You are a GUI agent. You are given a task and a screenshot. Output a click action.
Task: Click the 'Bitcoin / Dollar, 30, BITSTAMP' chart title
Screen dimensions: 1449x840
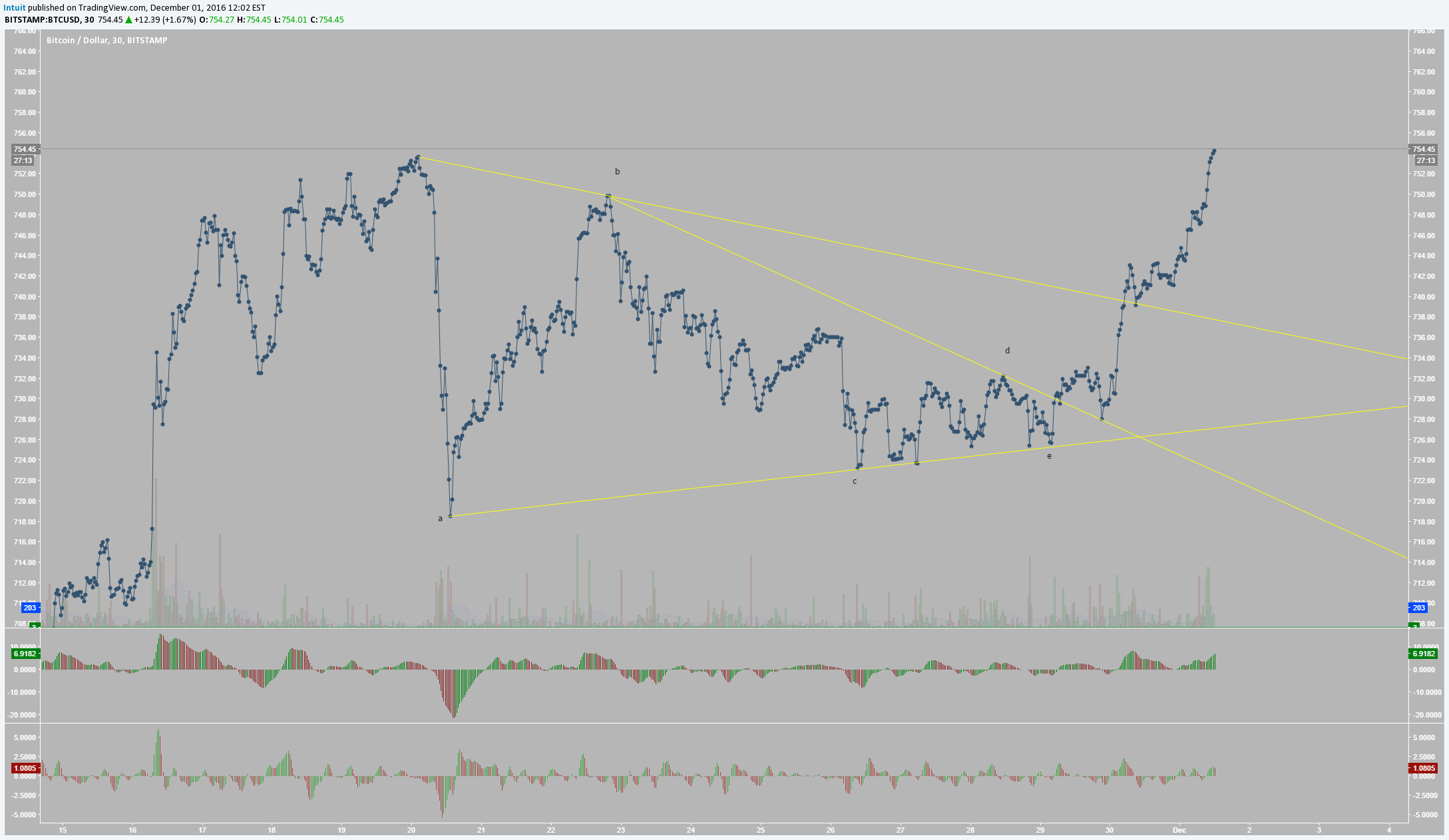click(x=107, y=41)
